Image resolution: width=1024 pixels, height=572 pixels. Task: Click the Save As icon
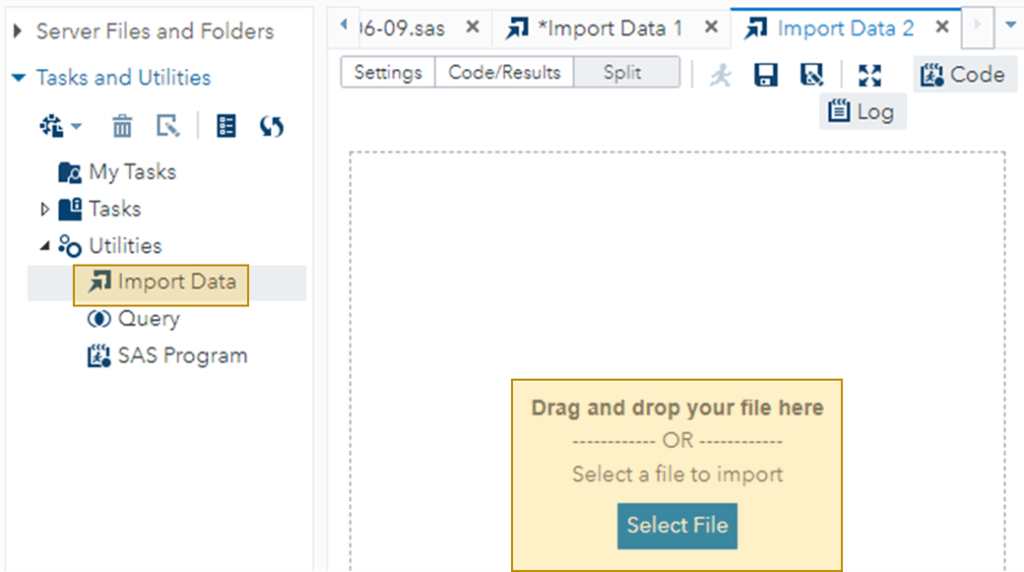(812, 74)
